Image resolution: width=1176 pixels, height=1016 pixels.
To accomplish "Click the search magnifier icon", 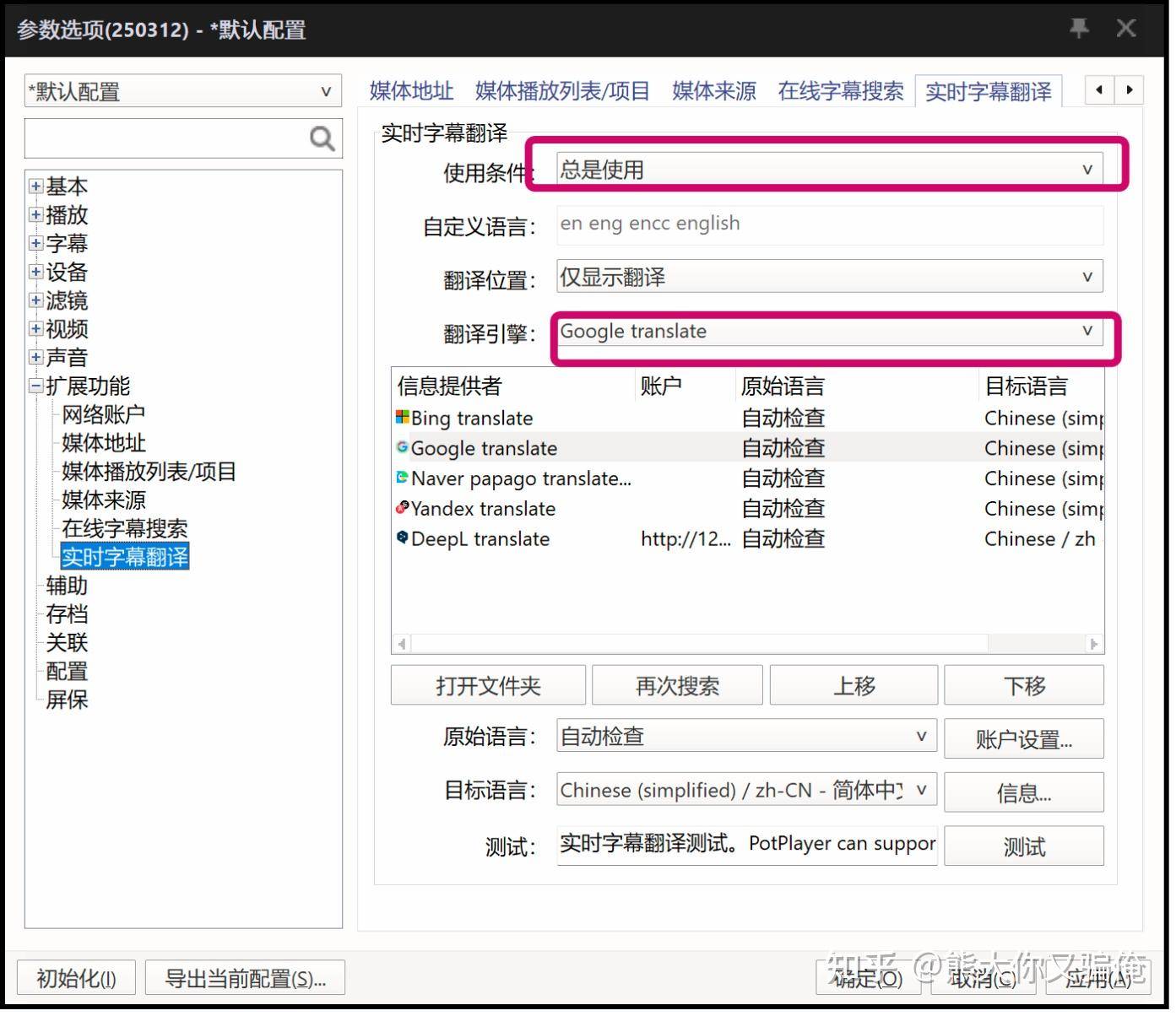I will [322, 139].
